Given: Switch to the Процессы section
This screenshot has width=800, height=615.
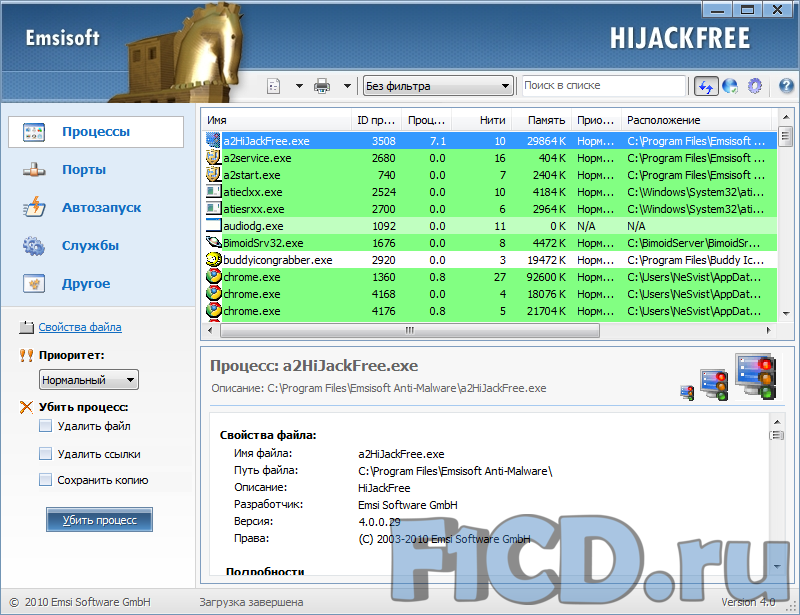Looking at the screenshot, I should [96, 132].
